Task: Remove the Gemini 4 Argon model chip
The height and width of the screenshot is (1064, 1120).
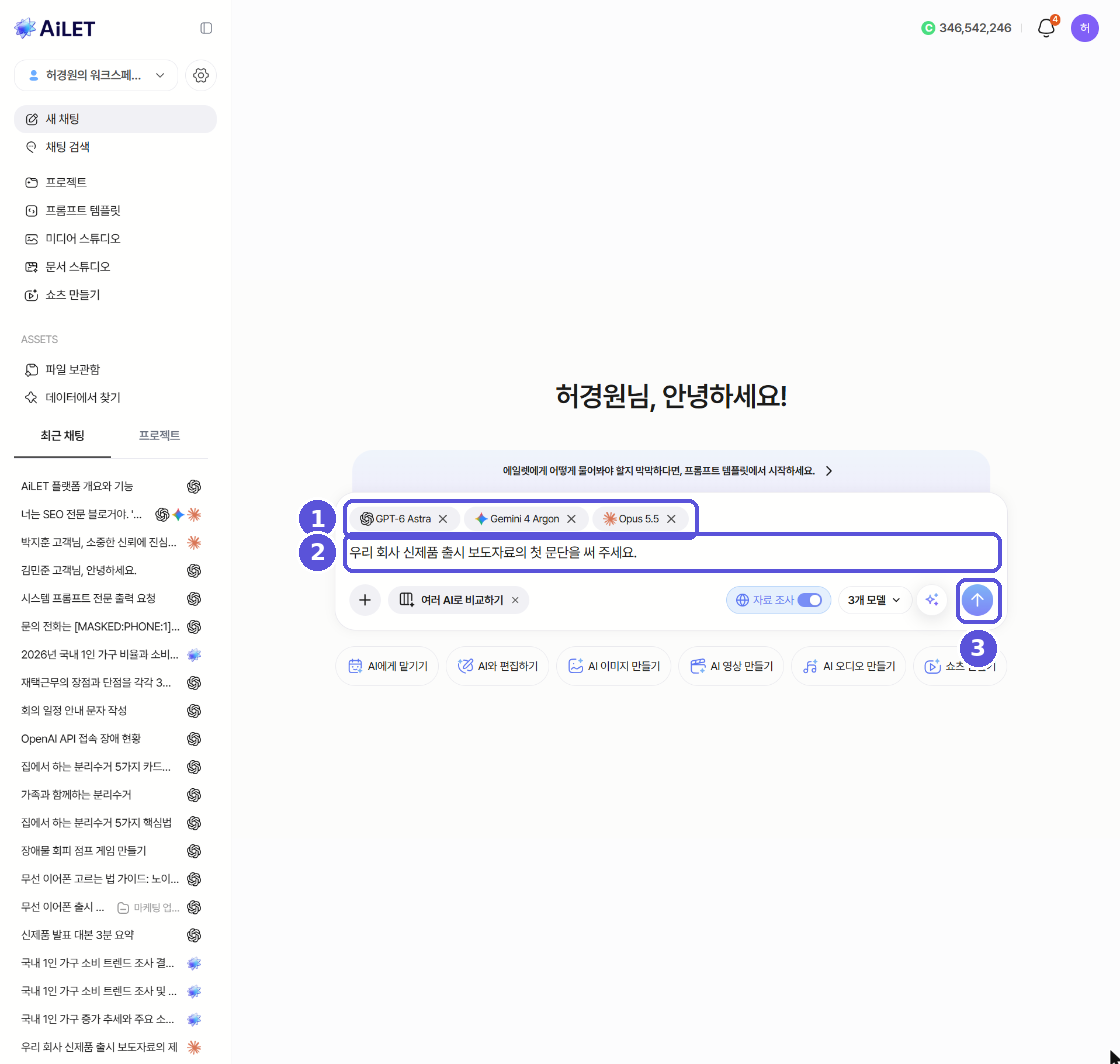Action: [571, 519]
